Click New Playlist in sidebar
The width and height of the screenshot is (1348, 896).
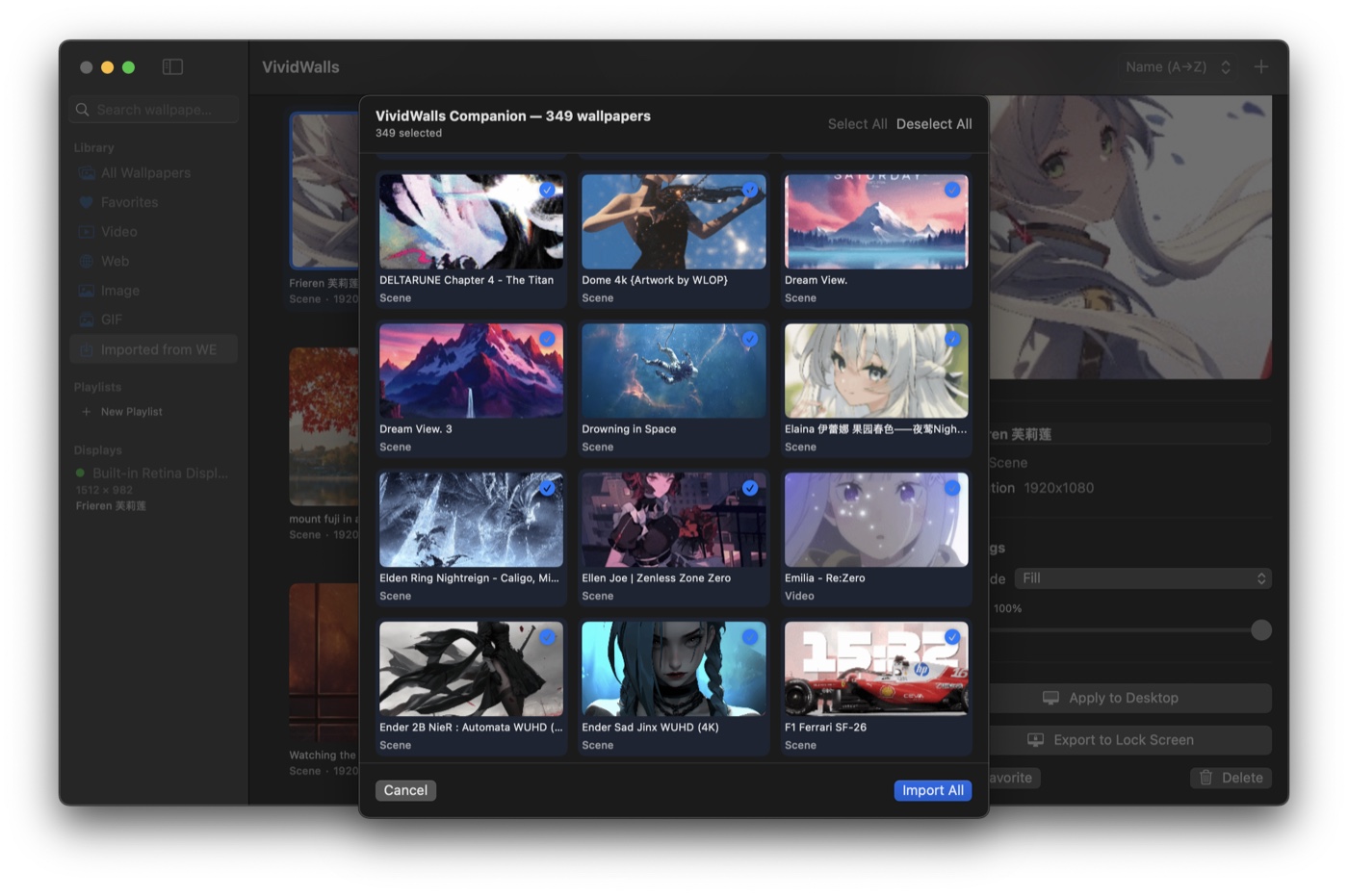(131, 412)
